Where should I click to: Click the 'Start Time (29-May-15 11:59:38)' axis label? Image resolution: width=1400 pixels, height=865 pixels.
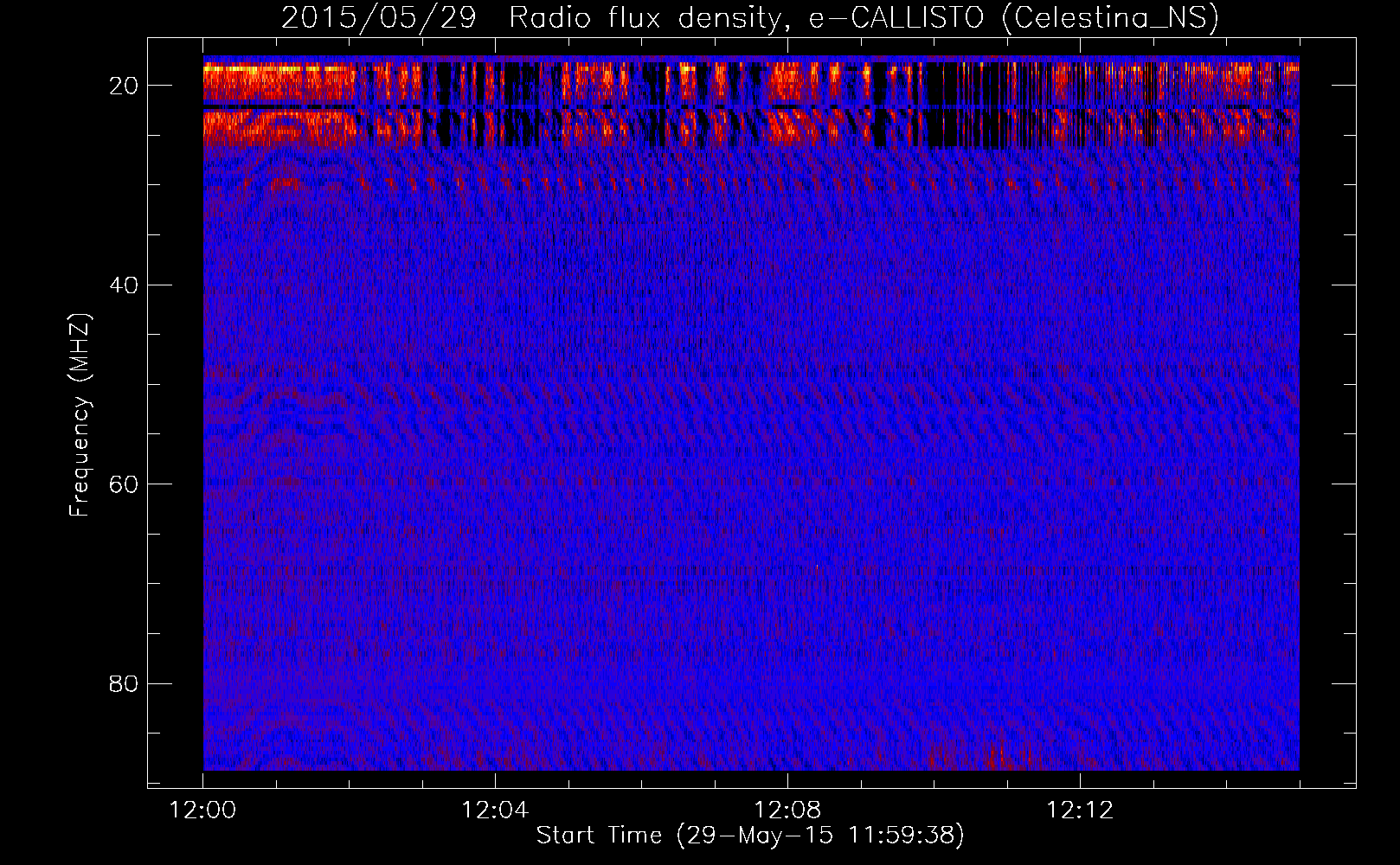pyautogui.click(x=750, y=836)
